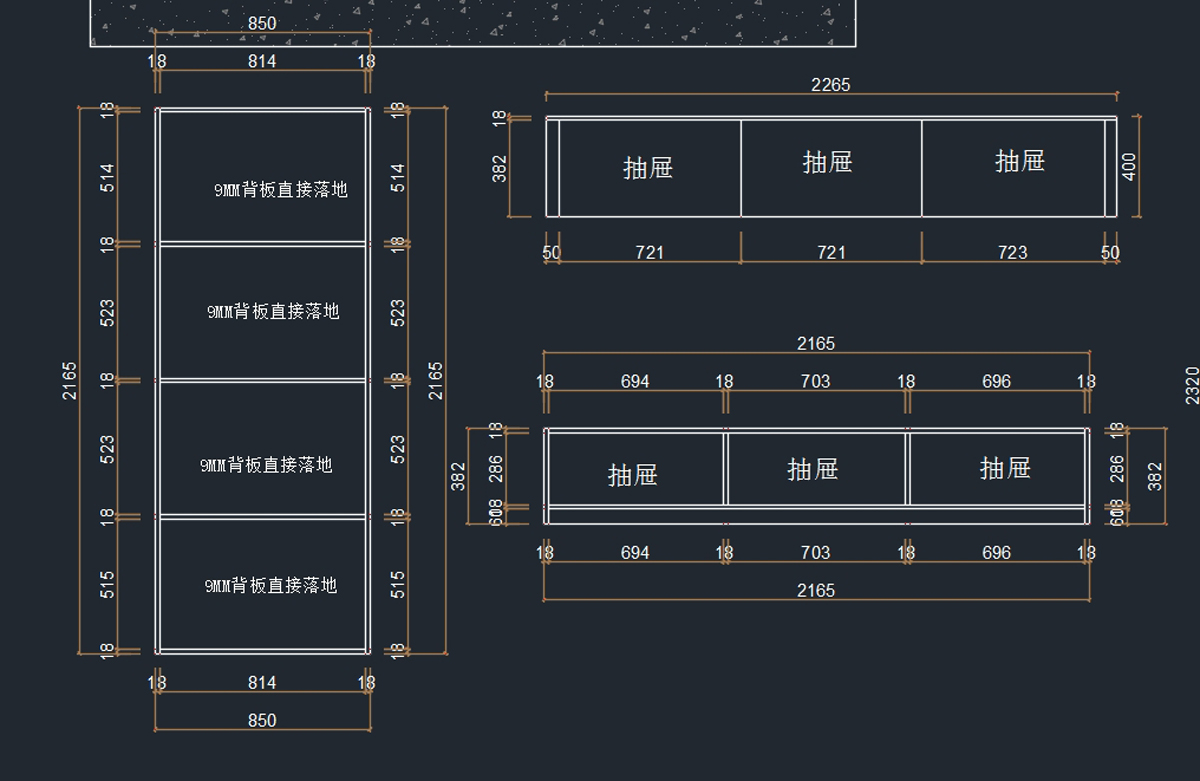Select the 2165 dimension below the lower drawer cabinet

[815, 591]
